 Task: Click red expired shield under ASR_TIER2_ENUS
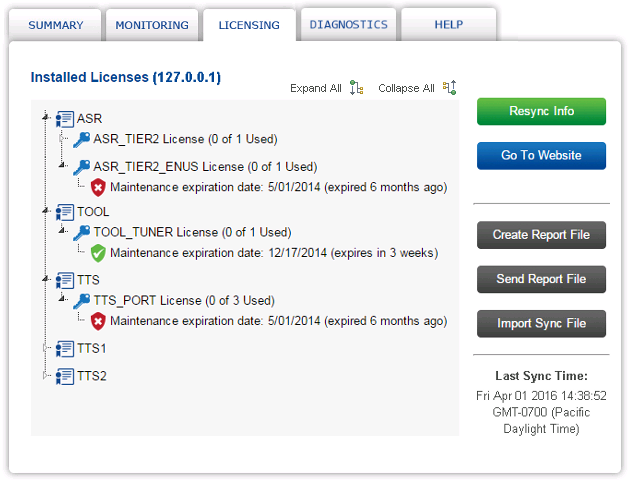98,188
